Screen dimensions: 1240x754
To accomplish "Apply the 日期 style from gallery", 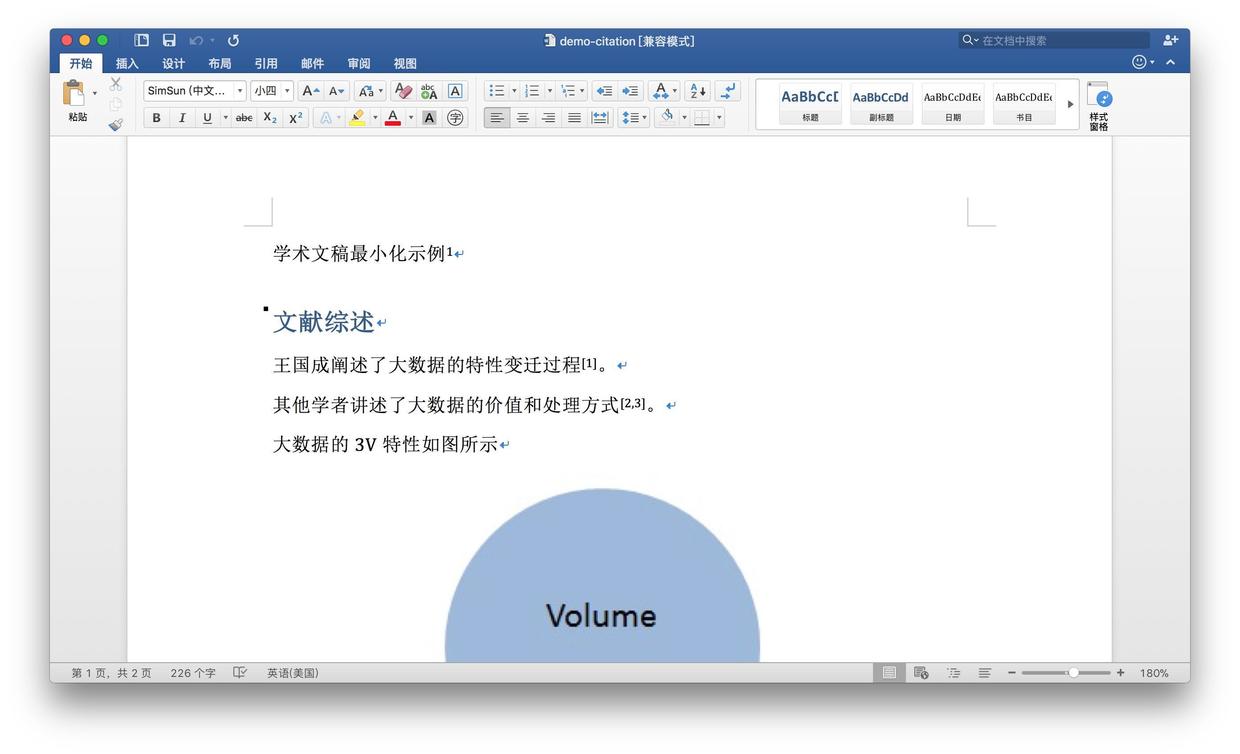I will (x=952, y=104).
